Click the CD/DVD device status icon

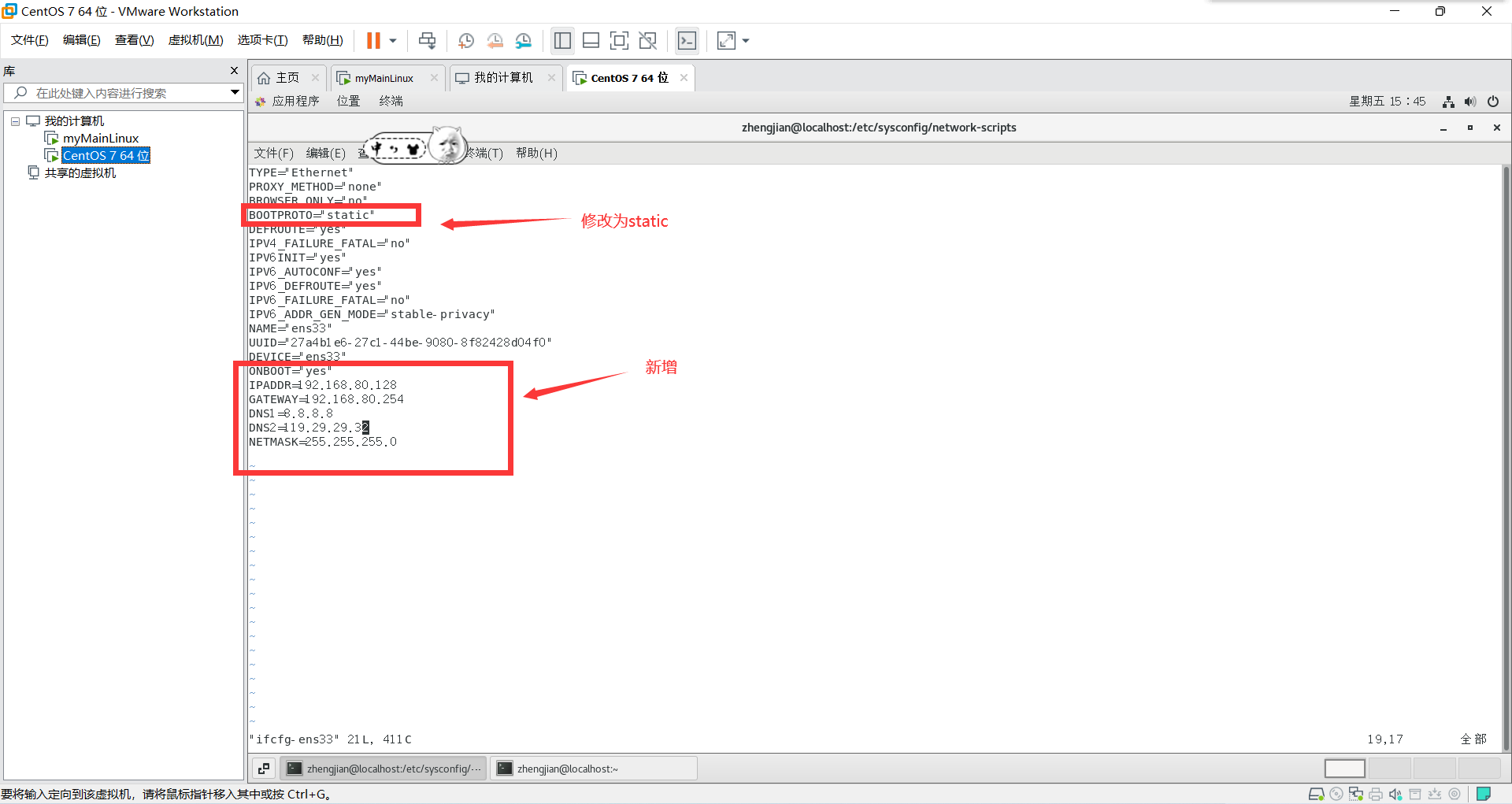click(1336, 794)
